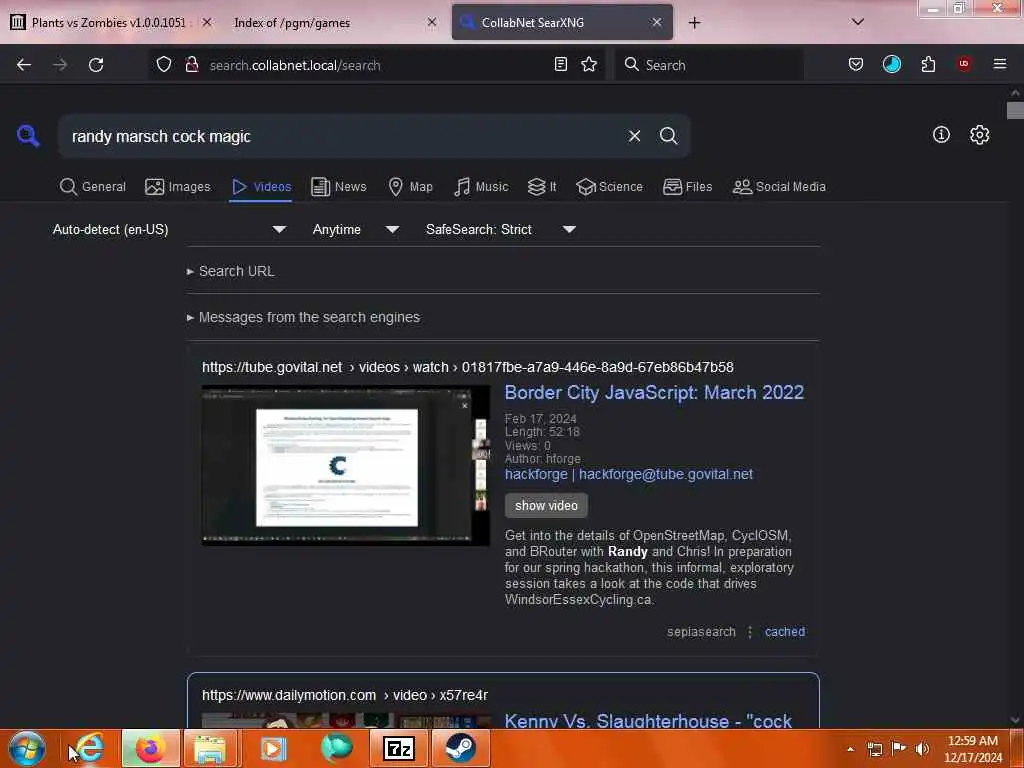Screen dimensions: 1024x768
Task: Select the General search category
Action: tap(93, 187)
